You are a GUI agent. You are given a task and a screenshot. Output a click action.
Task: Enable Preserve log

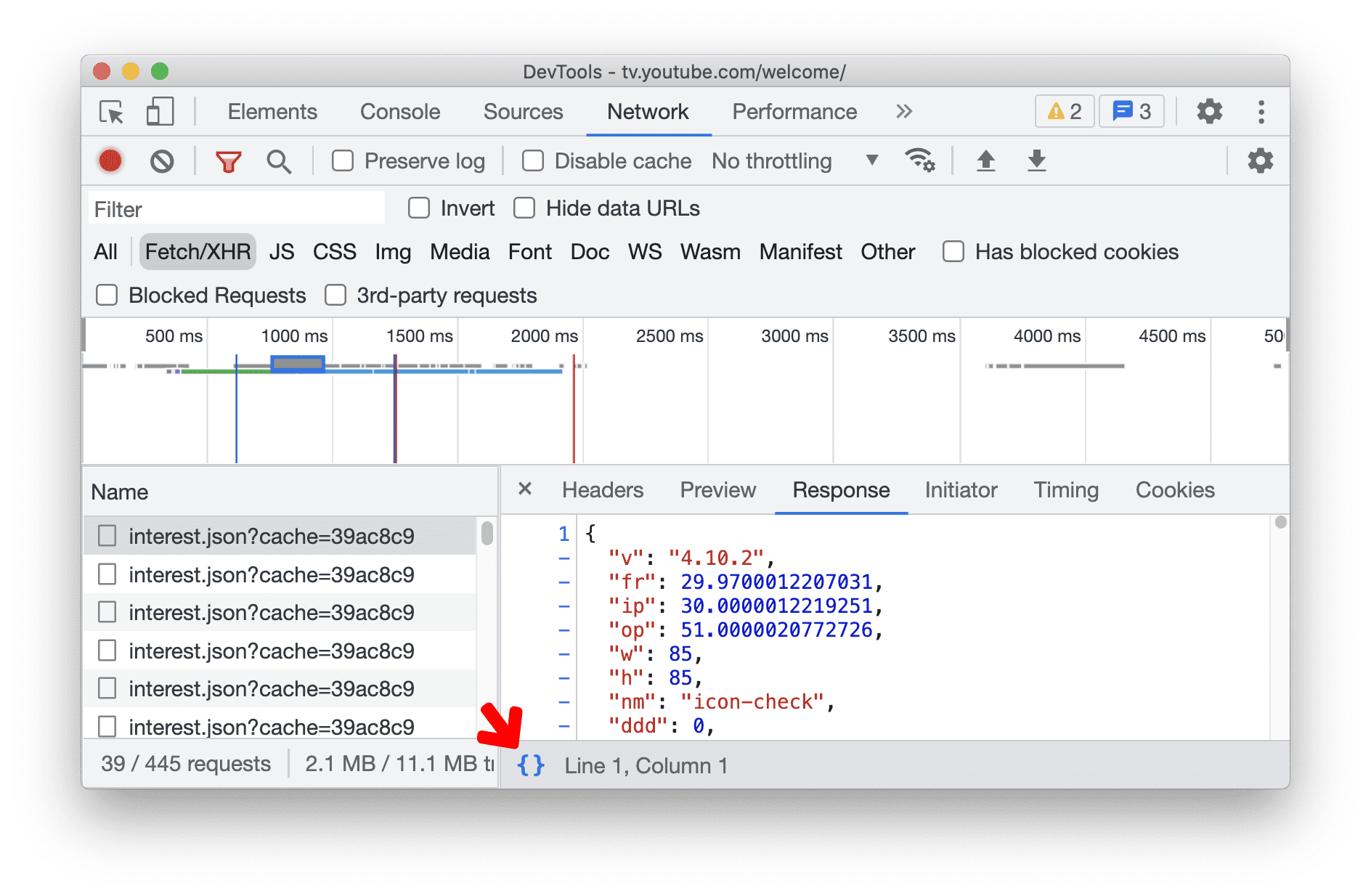(343, 160)
